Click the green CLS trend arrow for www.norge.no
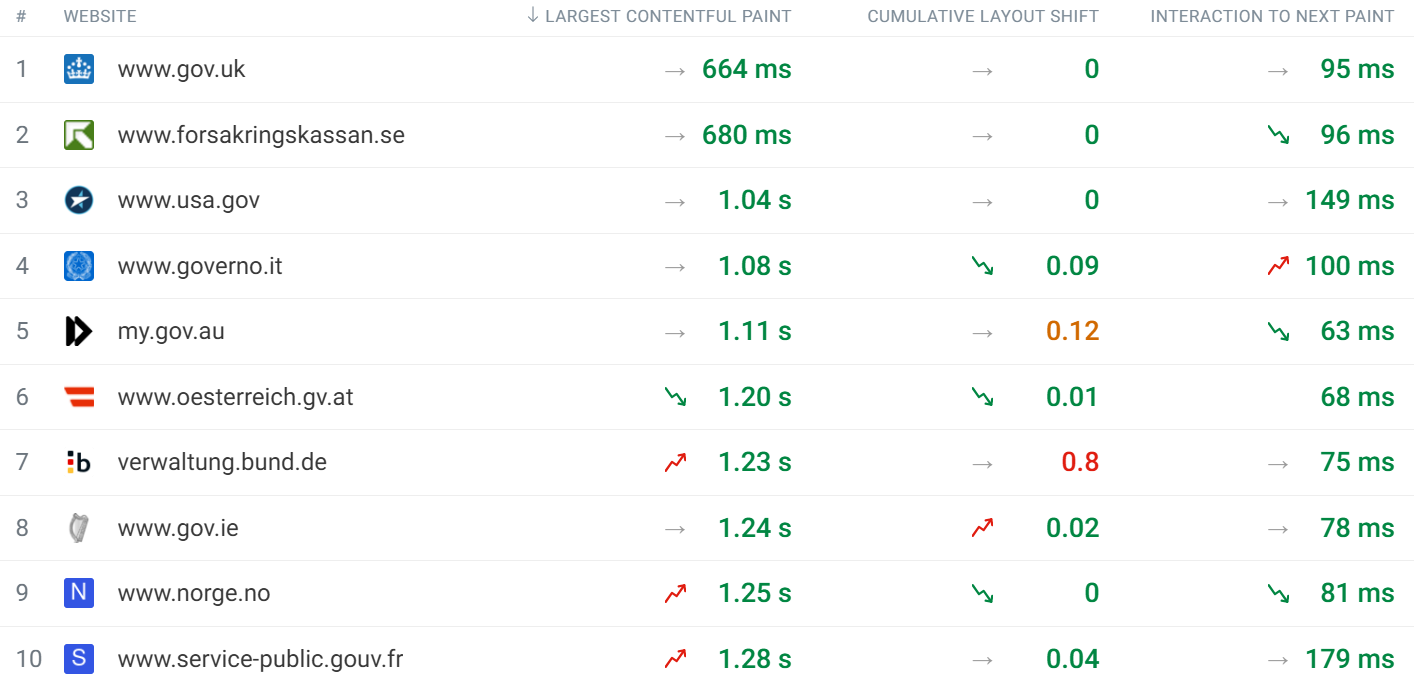 pos(983,593)
